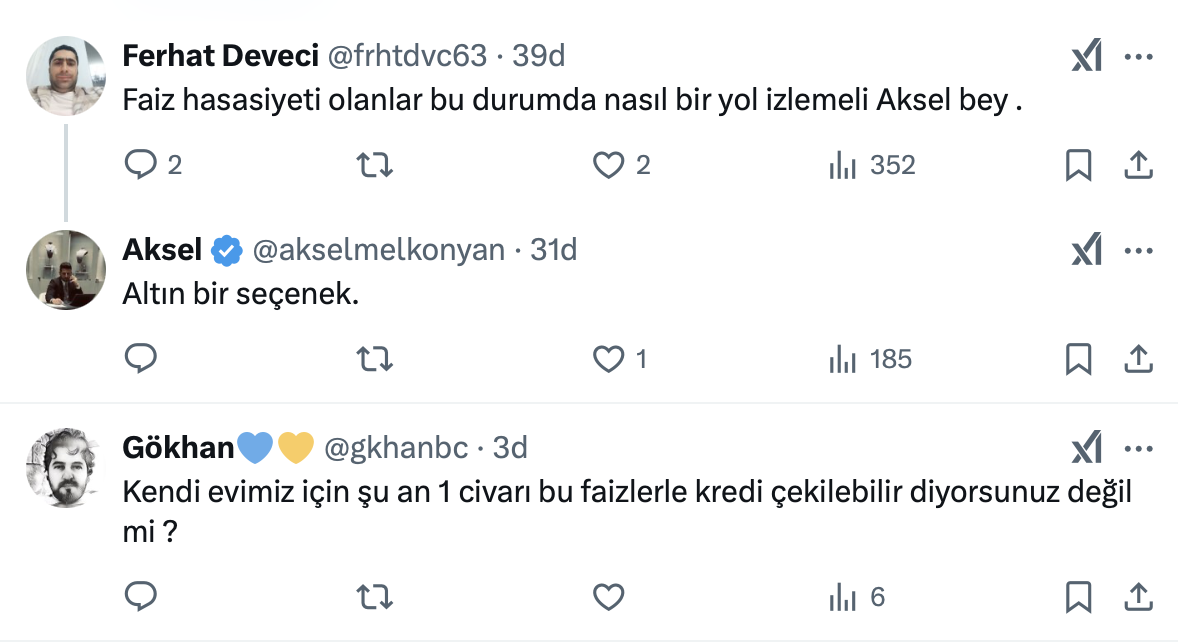
Task: Open @akselmelkonyan profile handle
Action: pyautogui.click(x=378, y=250)
